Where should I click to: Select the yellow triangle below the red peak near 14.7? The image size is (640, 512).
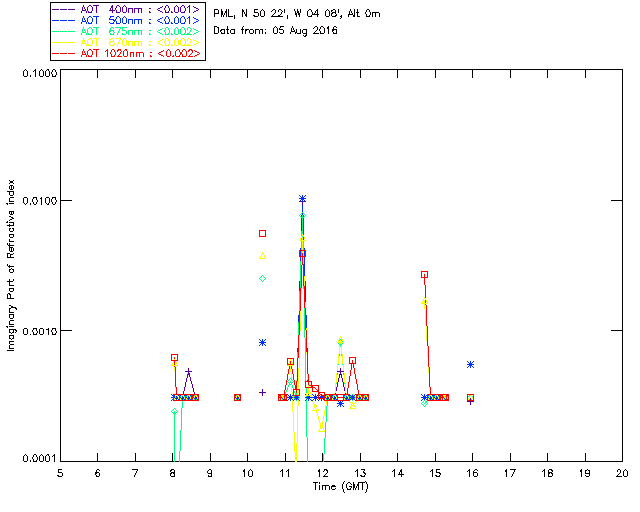(x=424, y=302)
